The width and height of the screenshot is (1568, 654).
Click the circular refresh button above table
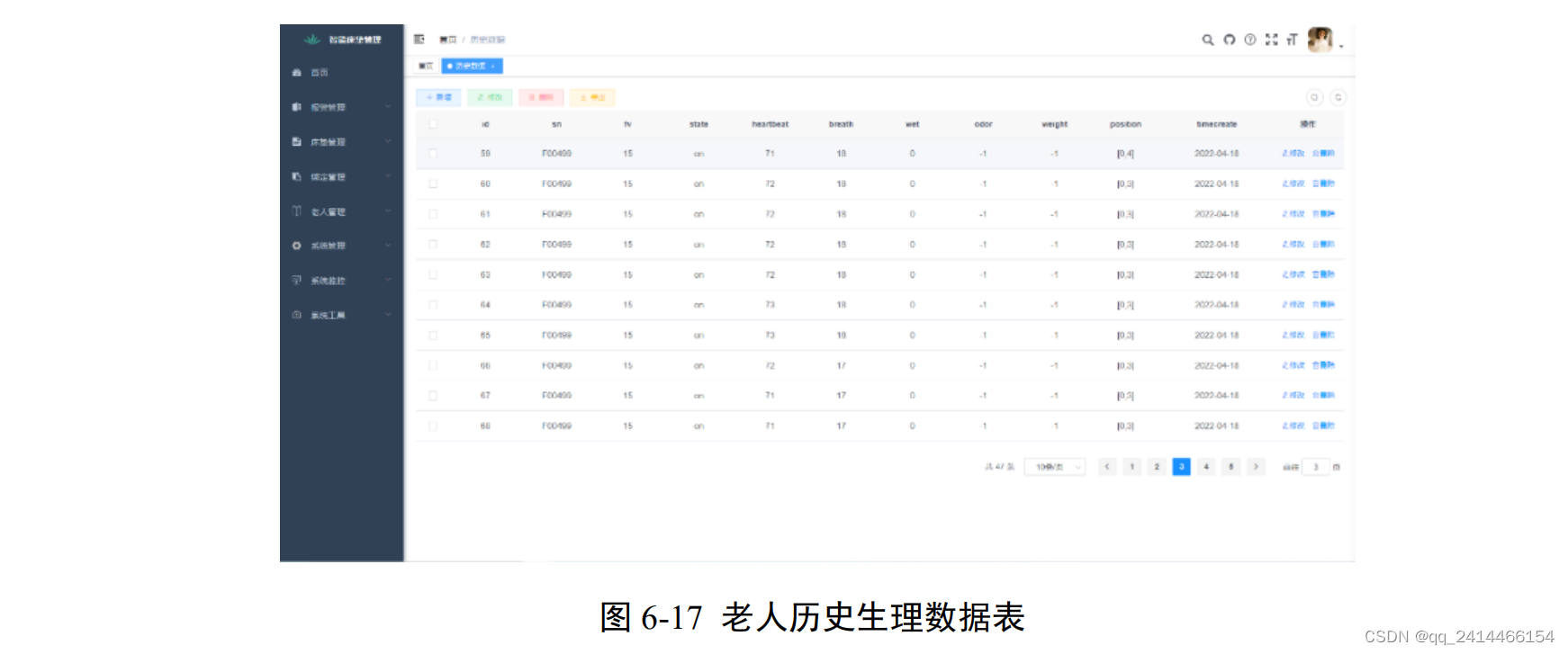coord(1338,97)
